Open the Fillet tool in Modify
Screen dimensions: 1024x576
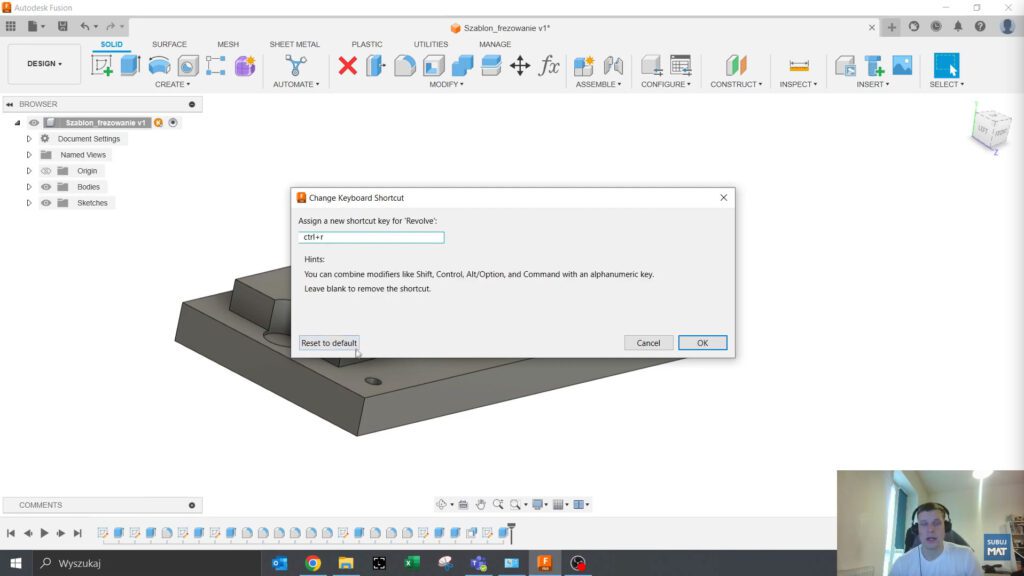click(x=403, y=65)
